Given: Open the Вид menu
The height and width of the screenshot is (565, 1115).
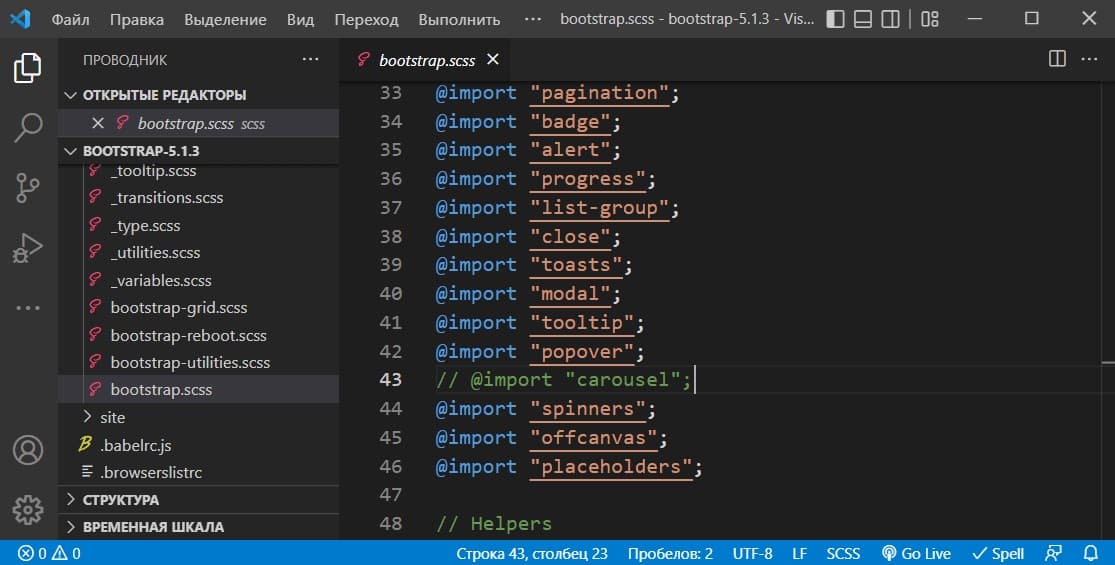Looking at the screenshot, I should [x=300, y=19].
